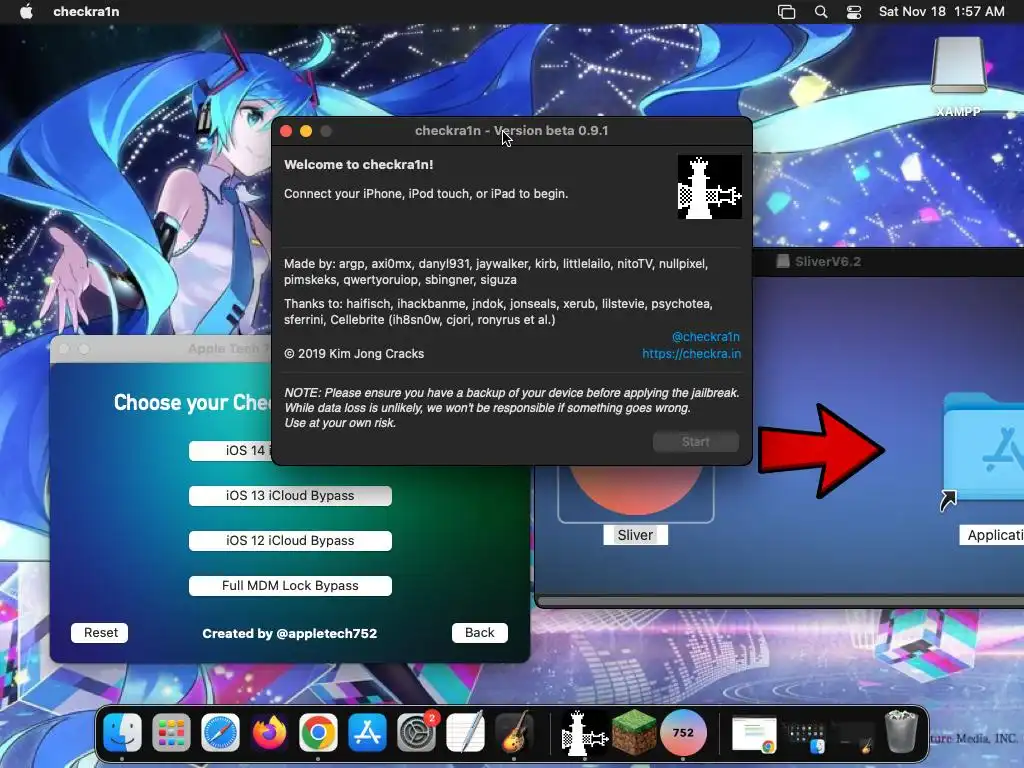Launch Safari from the dock
Screen dimensions: 1024x768
220,732
